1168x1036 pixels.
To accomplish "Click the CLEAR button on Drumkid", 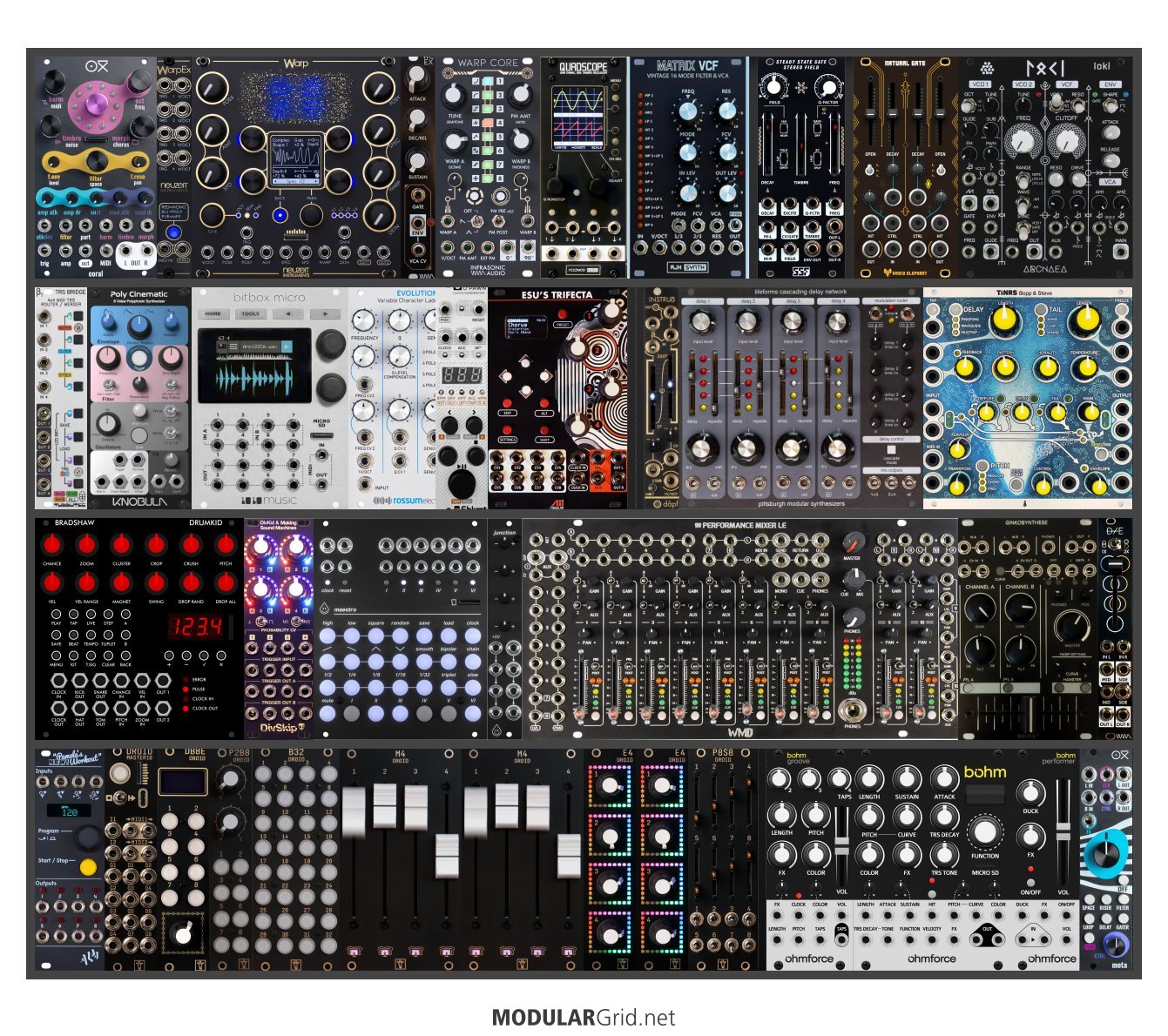I will [x=109, y=656].
